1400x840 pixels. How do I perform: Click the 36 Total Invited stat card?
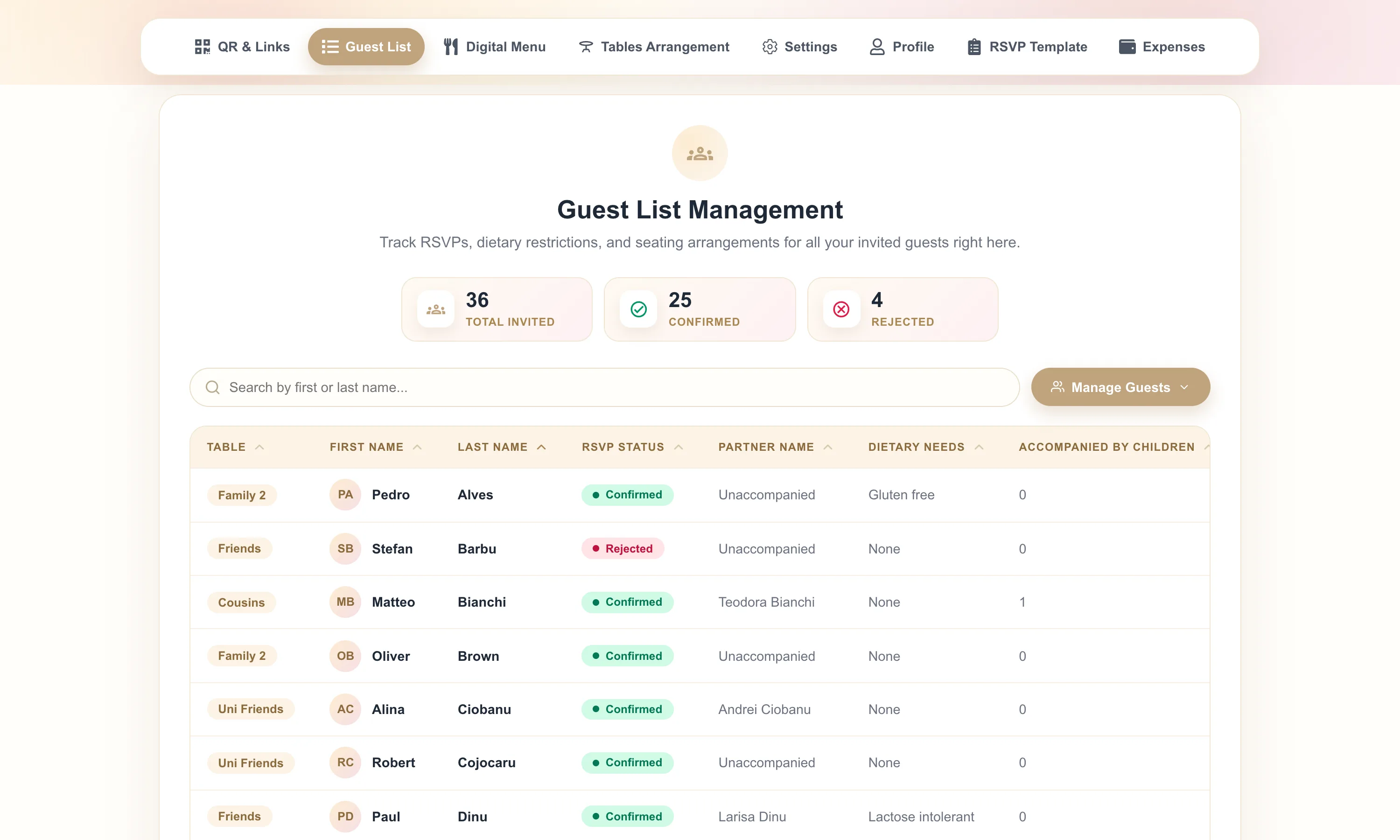pos(497,309)
